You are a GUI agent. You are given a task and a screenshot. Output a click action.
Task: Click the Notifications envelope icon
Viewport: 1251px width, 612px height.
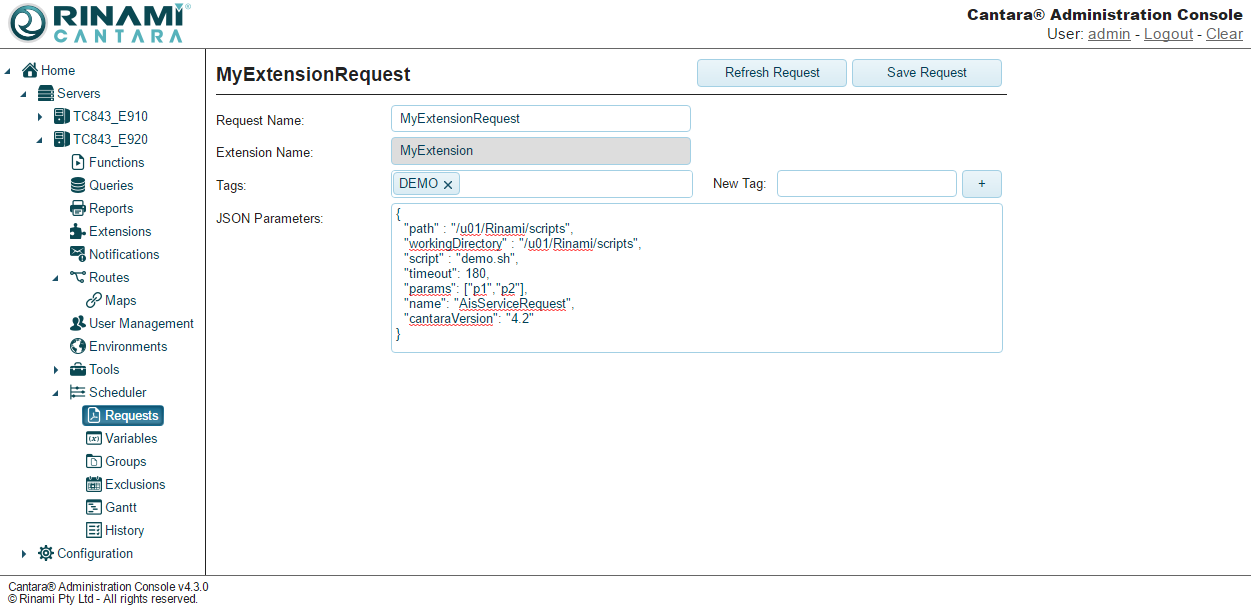pyautogui.click(x=78, y=254)
